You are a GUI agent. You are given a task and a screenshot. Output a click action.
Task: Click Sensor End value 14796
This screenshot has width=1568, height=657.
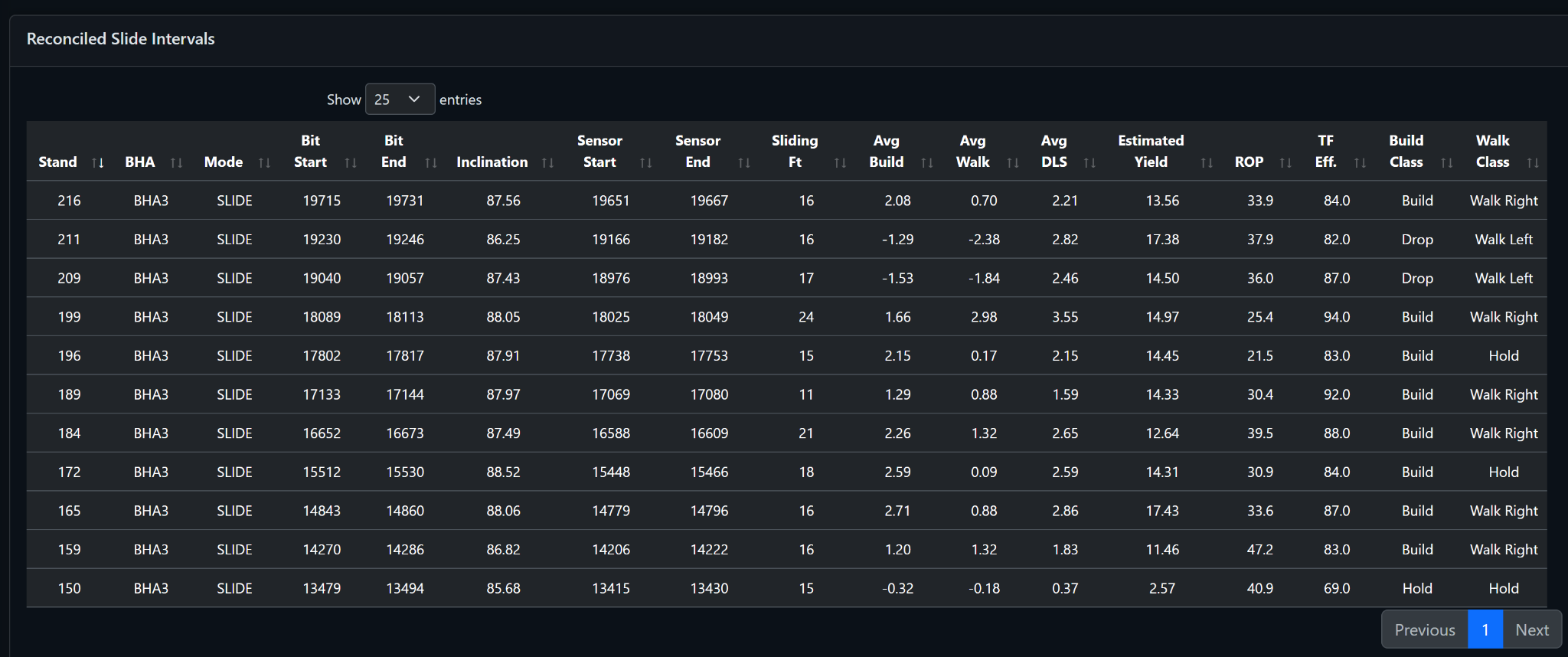tap(710, 511)
